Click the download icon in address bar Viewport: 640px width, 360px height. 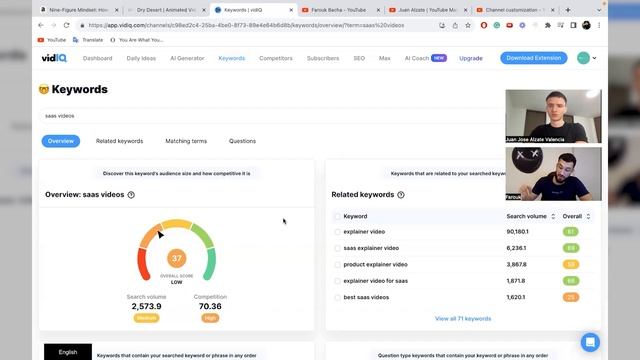coord(442,25)
